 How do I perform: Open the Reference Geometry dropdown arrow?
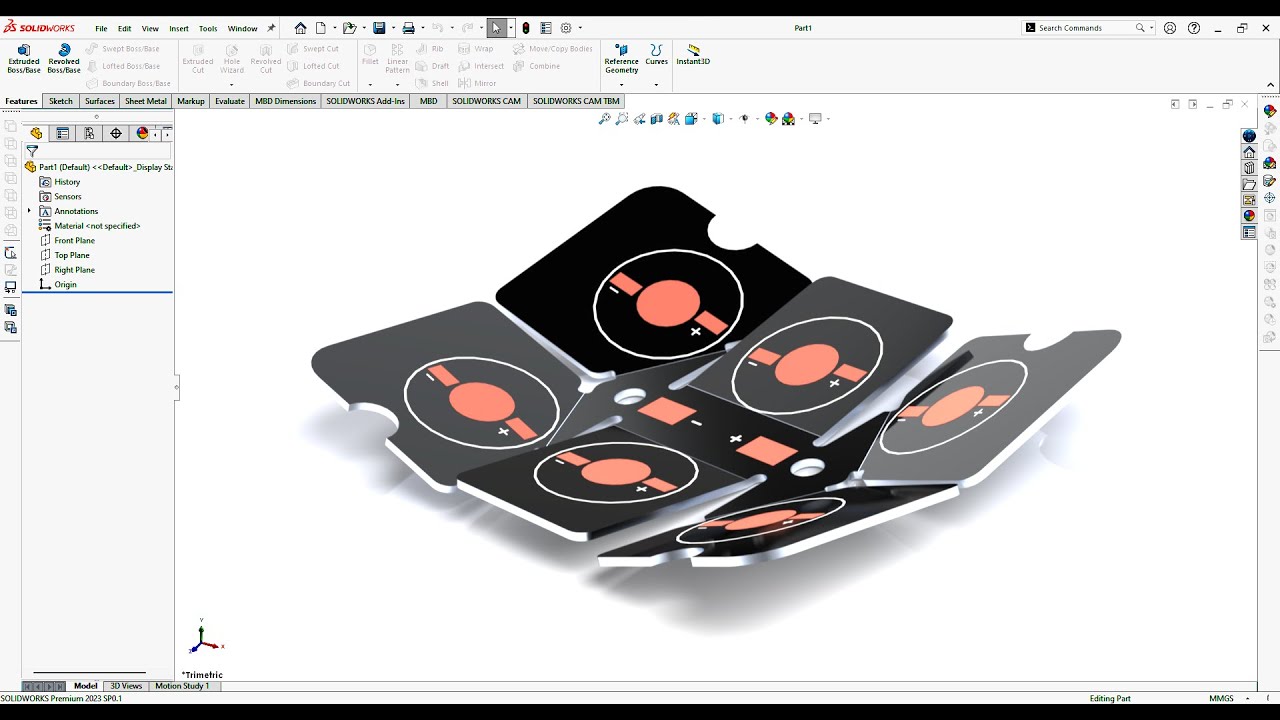tap(621, 84)
